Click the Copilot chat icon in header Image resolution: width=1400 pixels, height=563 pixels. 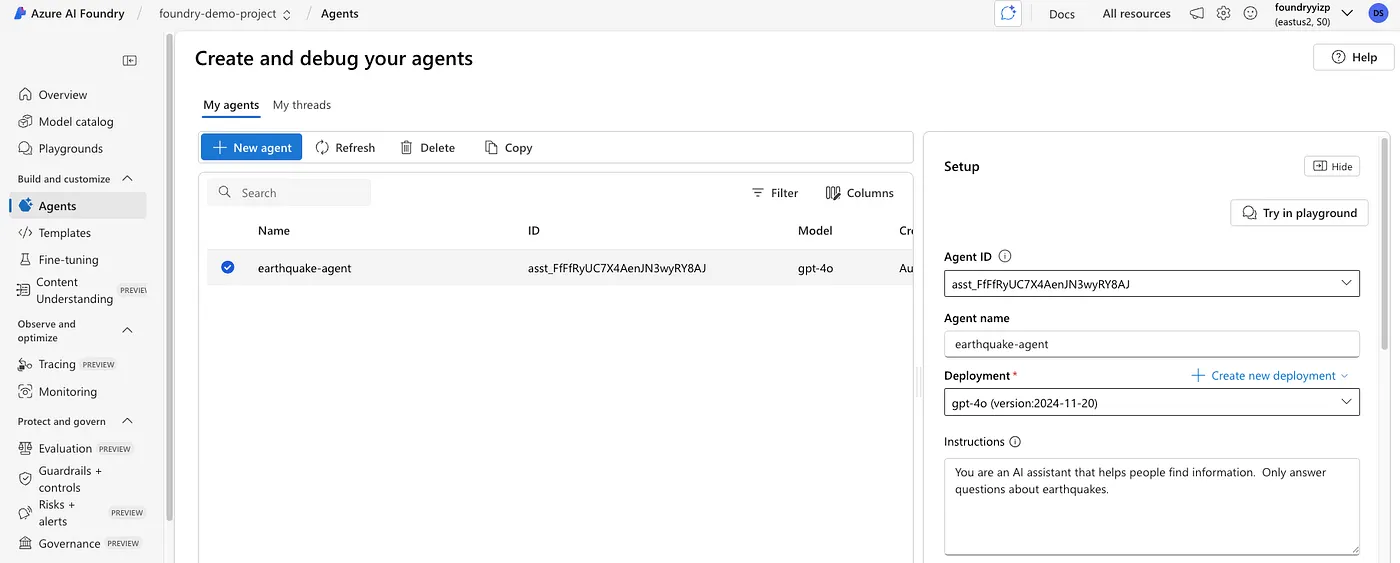click(x=1008, y=14)
